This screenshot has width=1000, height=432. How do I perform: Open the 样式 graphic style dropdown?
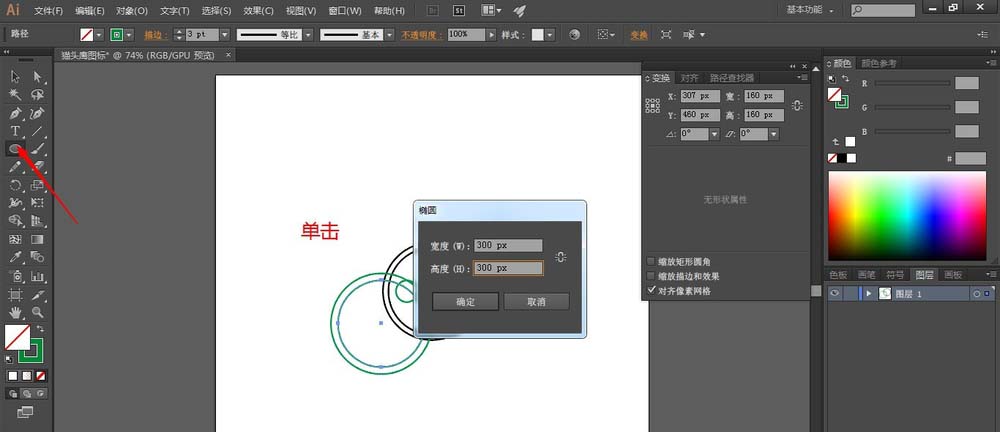550,35
